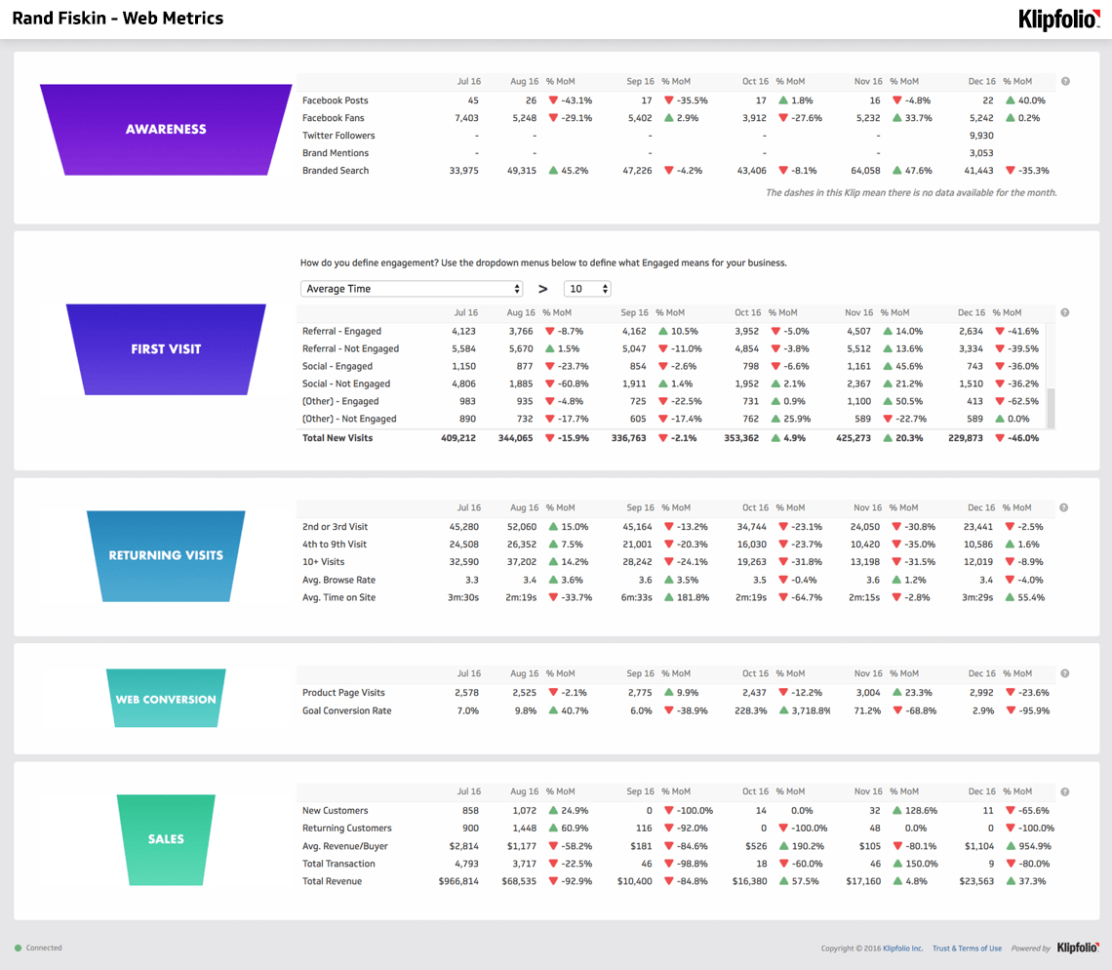Select the blue FIRST VISIT funnel segment
This screenshot has width=1112, height=970.
pyautogui.click(x=165, y=349)
